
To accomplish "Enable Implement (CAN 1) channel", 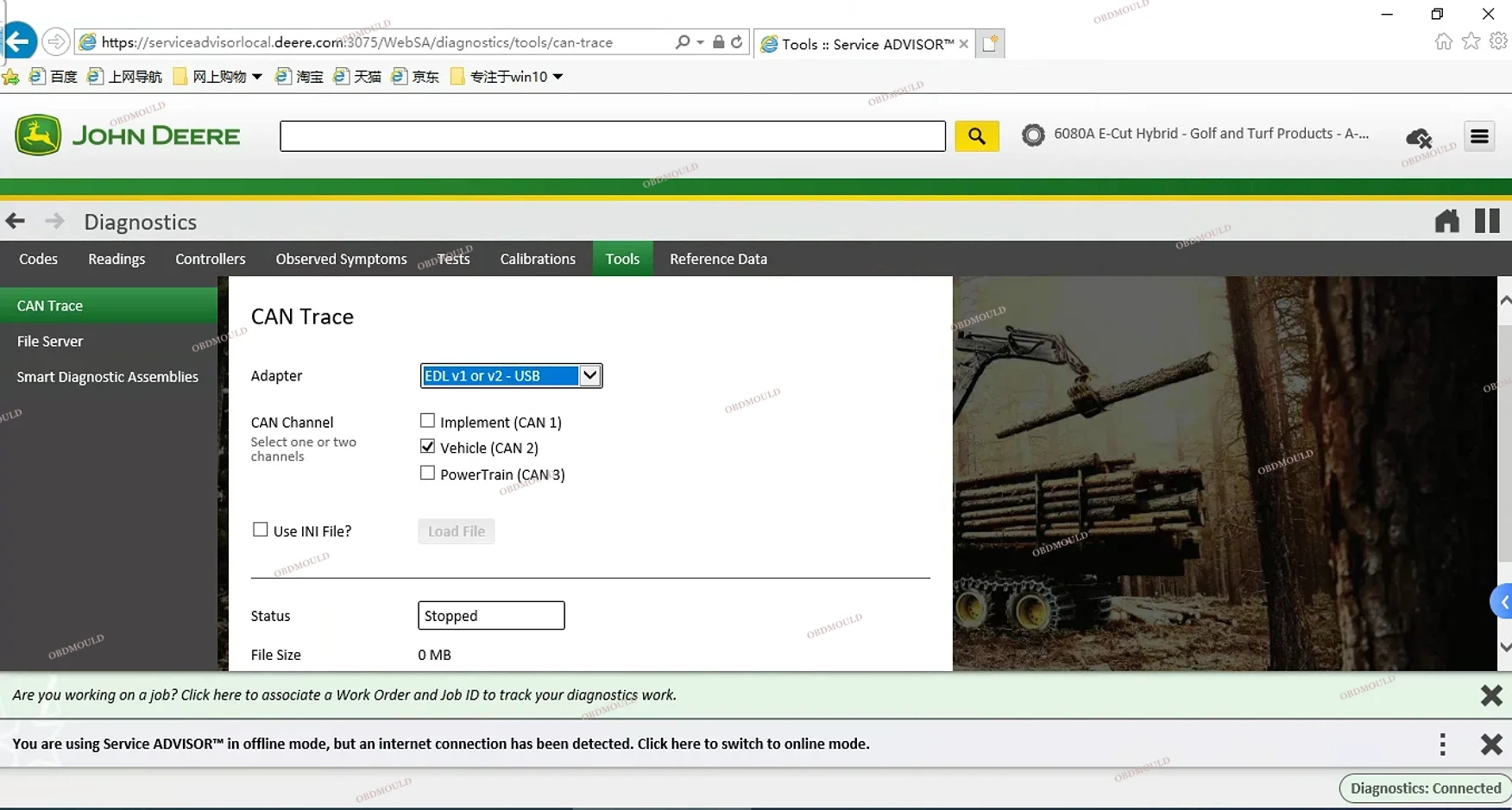I will point(427,421).
